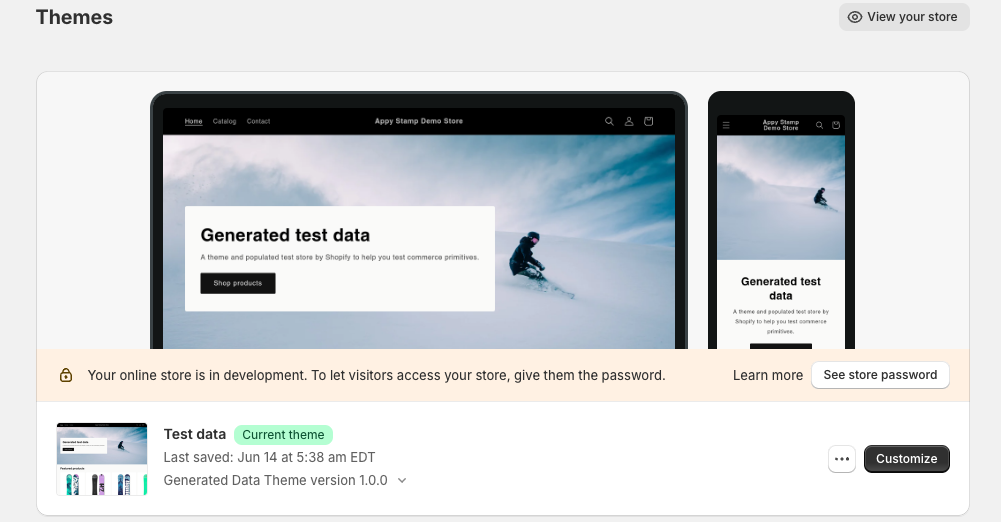The width and height of the screenshot is (1001, 522).
Task: Open the Customize theme editor
Action: [x=907, y=459]
